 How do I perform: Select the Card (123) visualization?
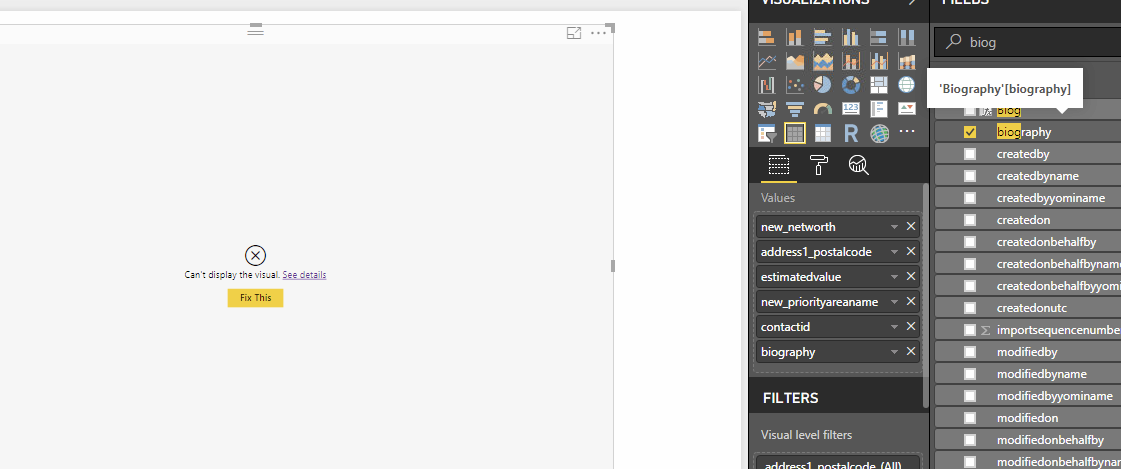[x=850, y=109]
